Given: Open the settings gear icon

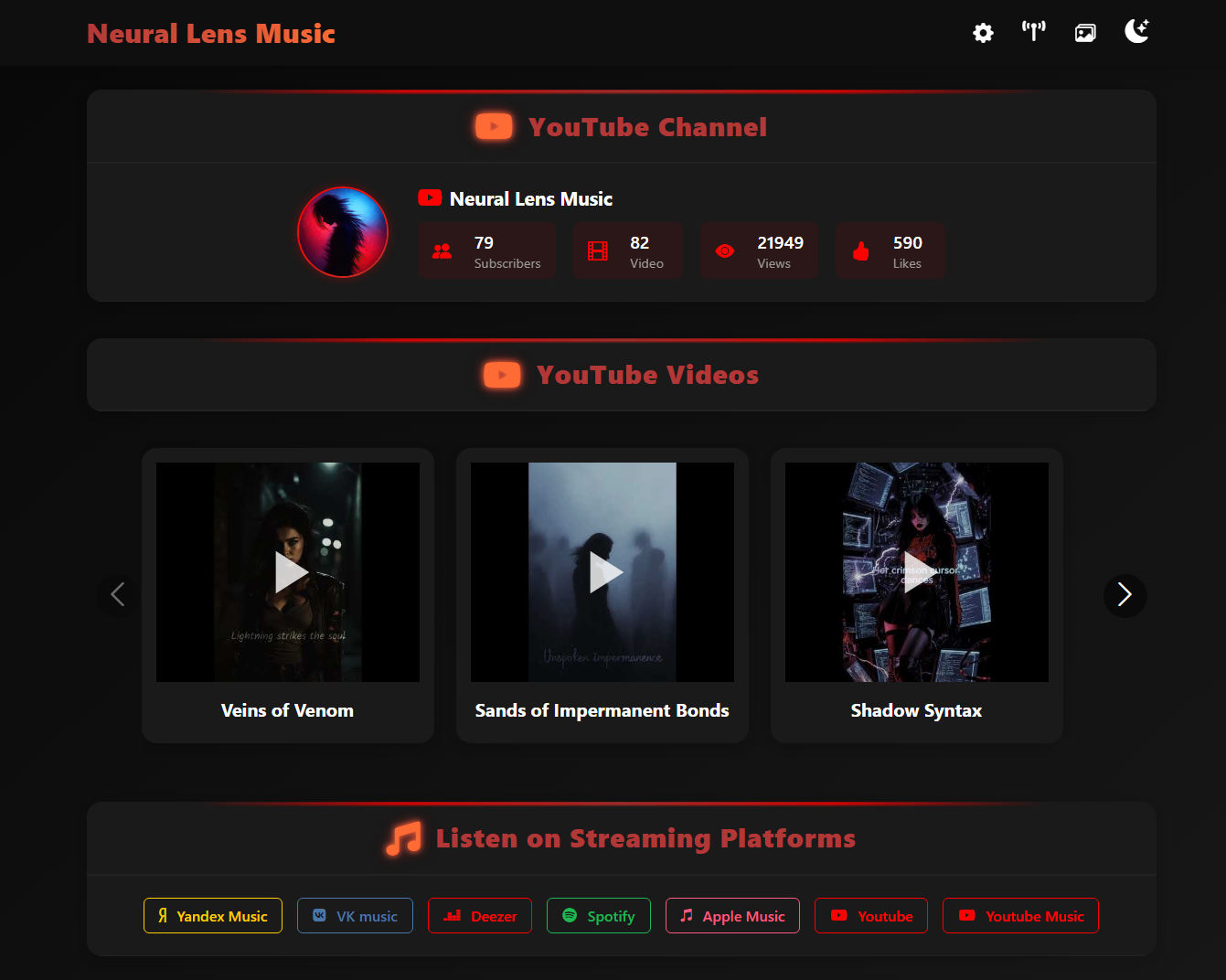Looking at the screenshot, I should point(983,33).
